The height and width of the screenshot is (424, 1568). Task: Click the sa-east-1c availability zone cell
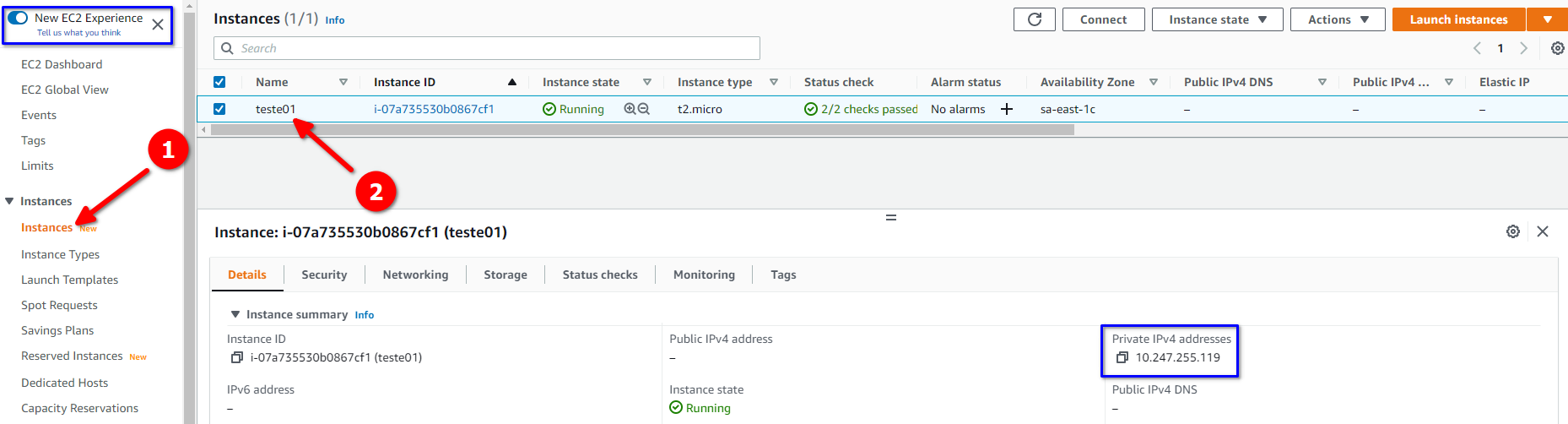point(1068,109)
